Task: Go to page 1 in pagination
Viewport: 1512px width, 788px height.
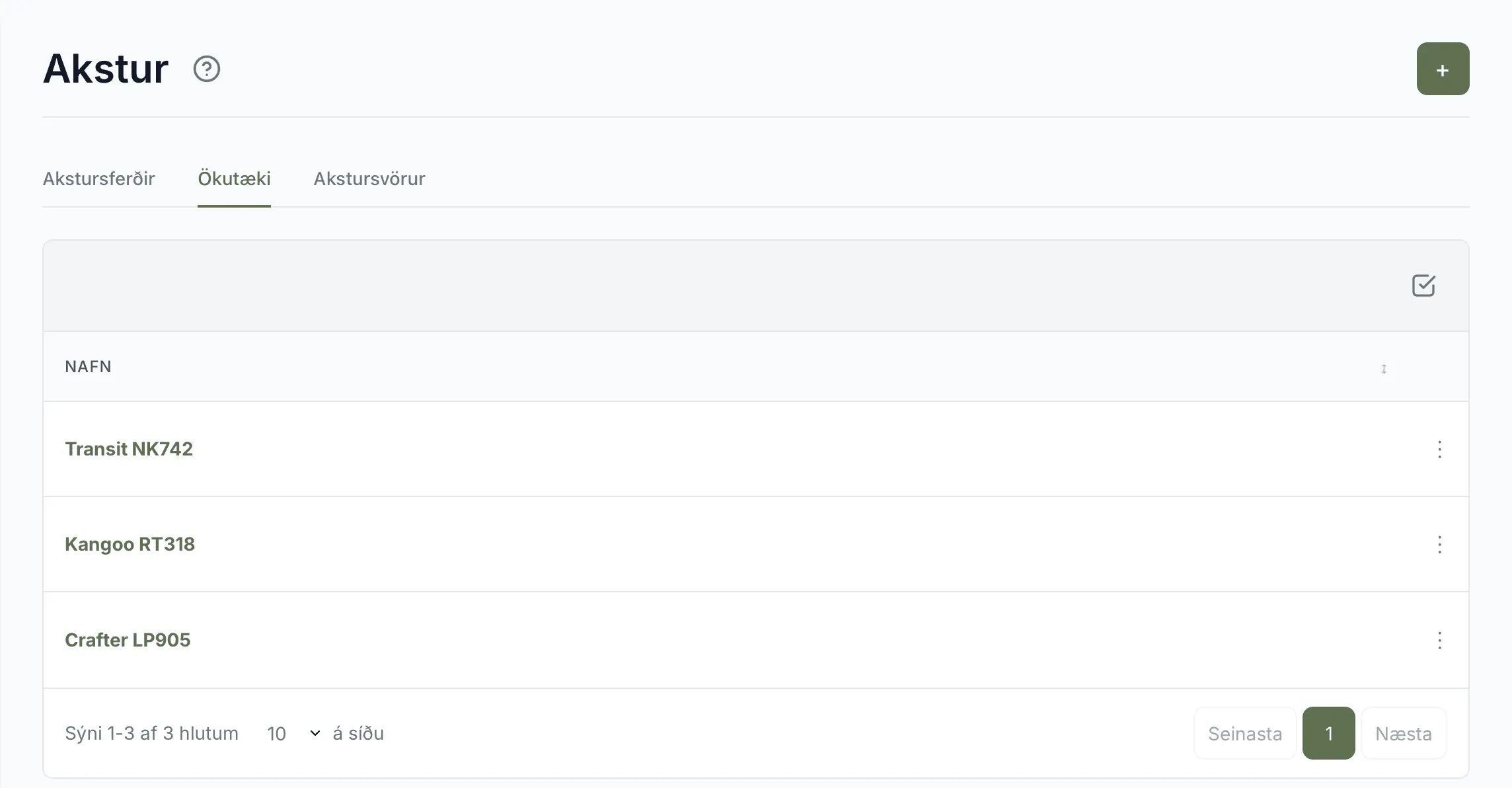Action: (x=1328, y=733)
